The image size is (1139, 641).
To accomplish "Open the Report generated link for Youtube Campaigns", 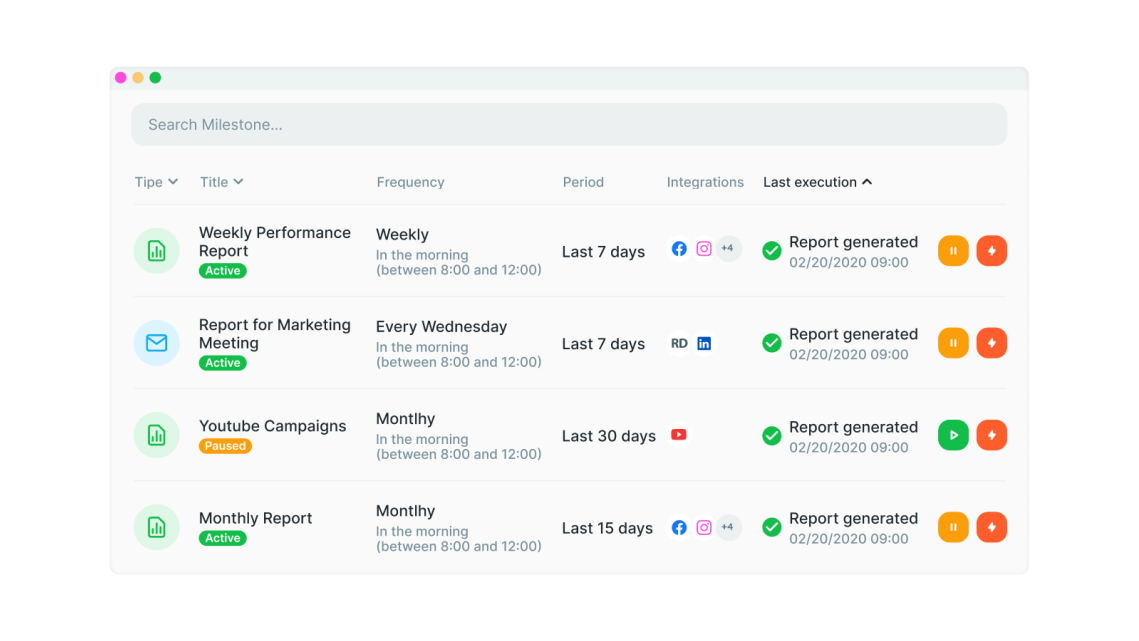I will tap(853, 427).
